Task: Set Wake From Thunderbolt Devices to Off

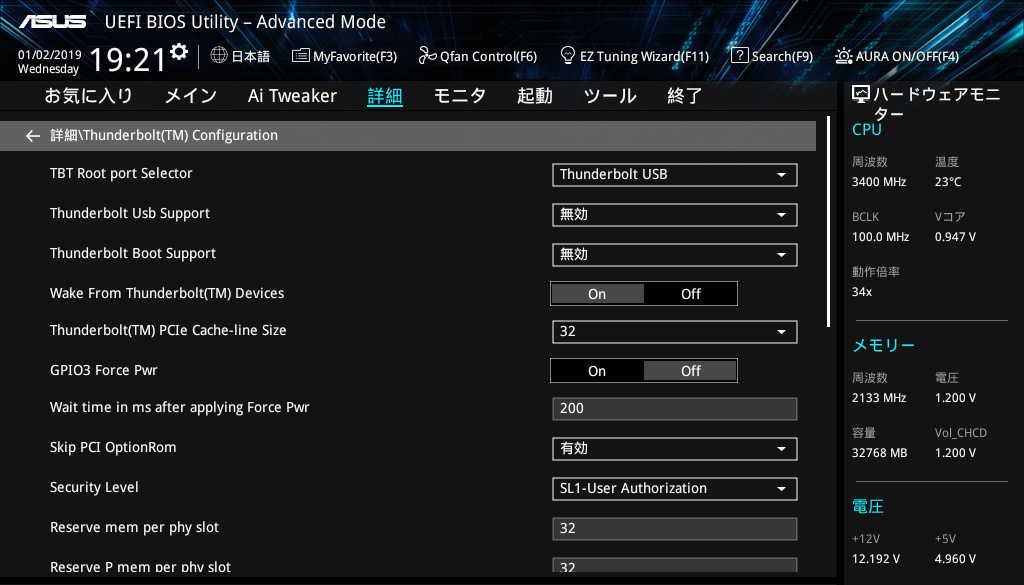Action: (x=690, y=294)
